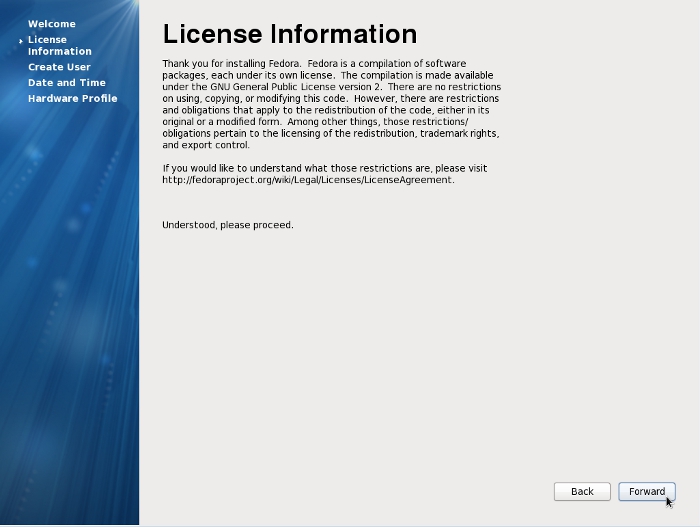Select License Information in the sidebar

tap(59, 45)
